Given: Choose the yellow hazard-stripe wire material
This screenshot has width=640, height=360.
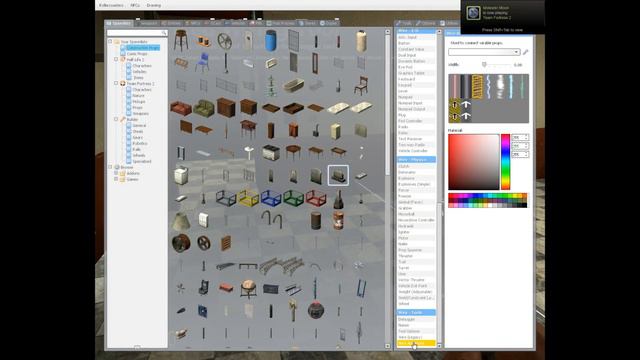Looking at the screenshot, I should [477, 87].
